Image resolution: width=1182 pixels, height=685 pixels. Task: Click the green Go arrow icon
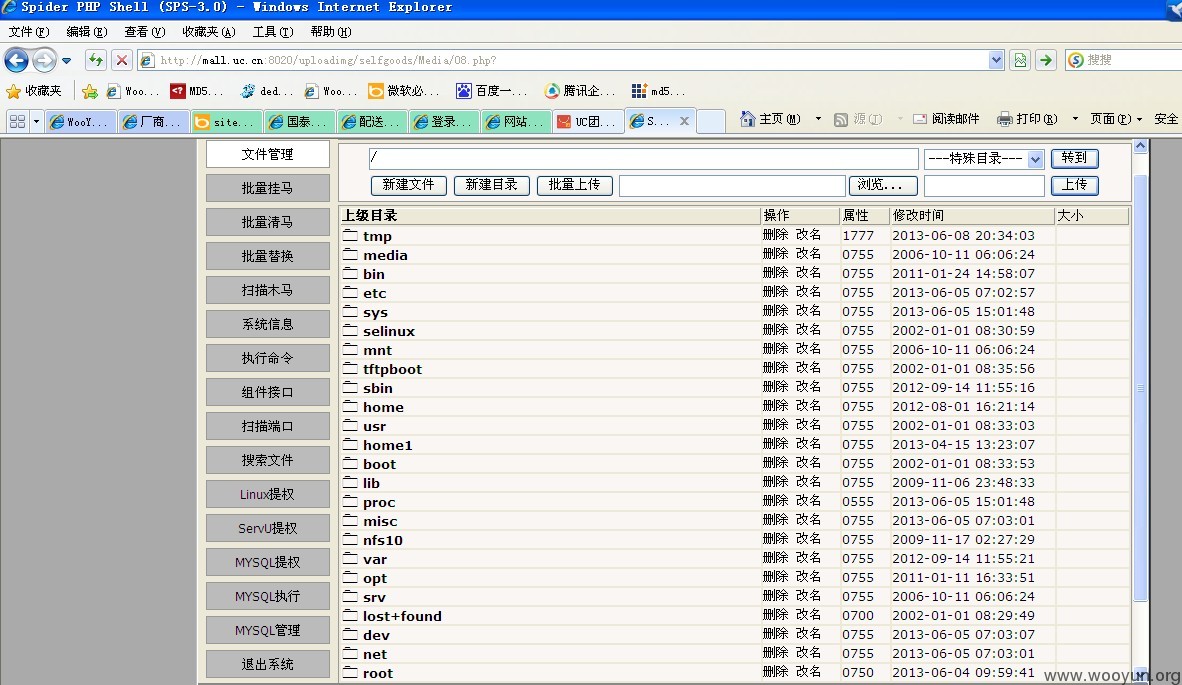pos(1046,60)
